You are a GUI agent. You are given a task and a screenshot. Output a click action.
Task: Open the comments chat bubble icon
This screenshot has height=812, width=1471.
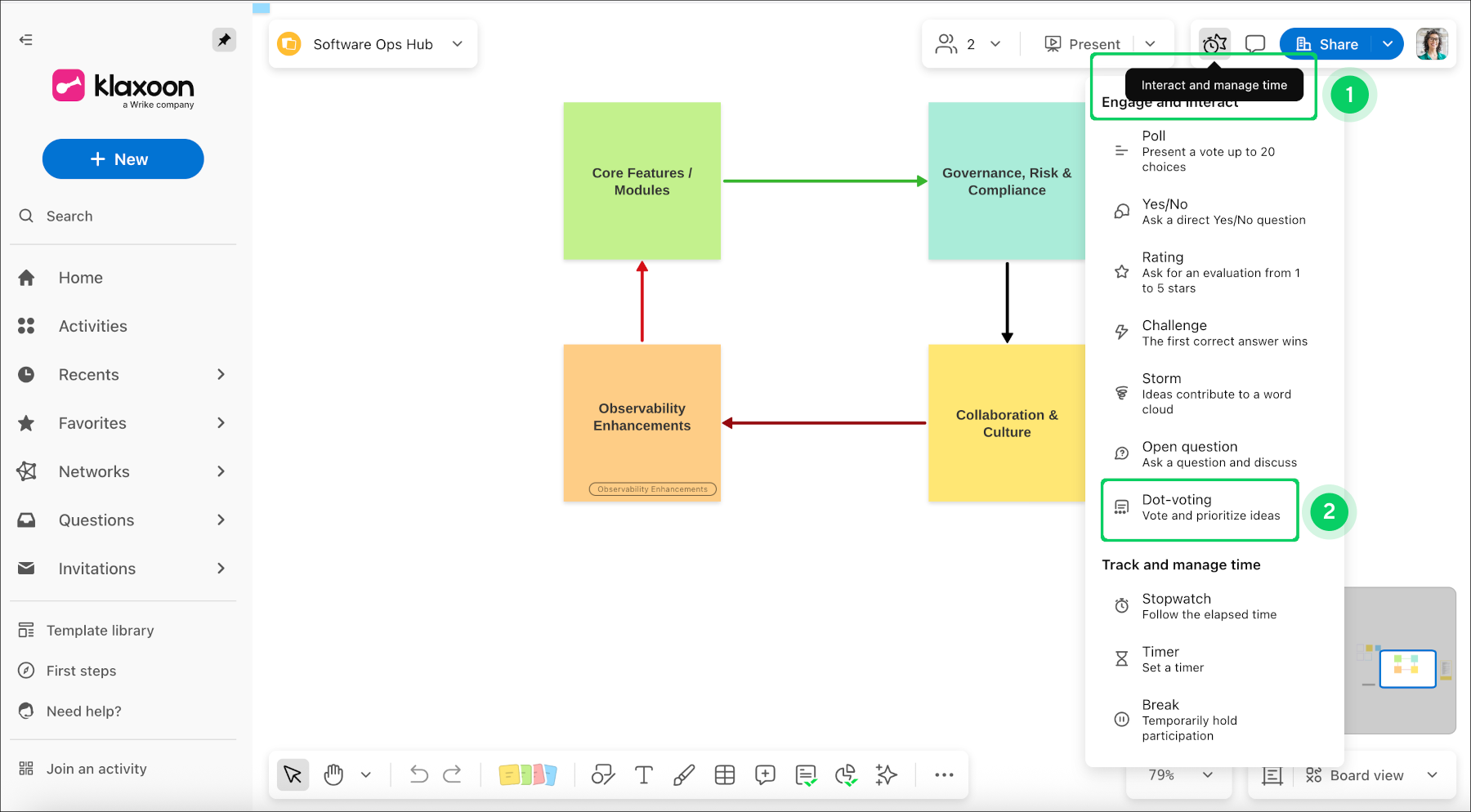[x=1254, y=44]
